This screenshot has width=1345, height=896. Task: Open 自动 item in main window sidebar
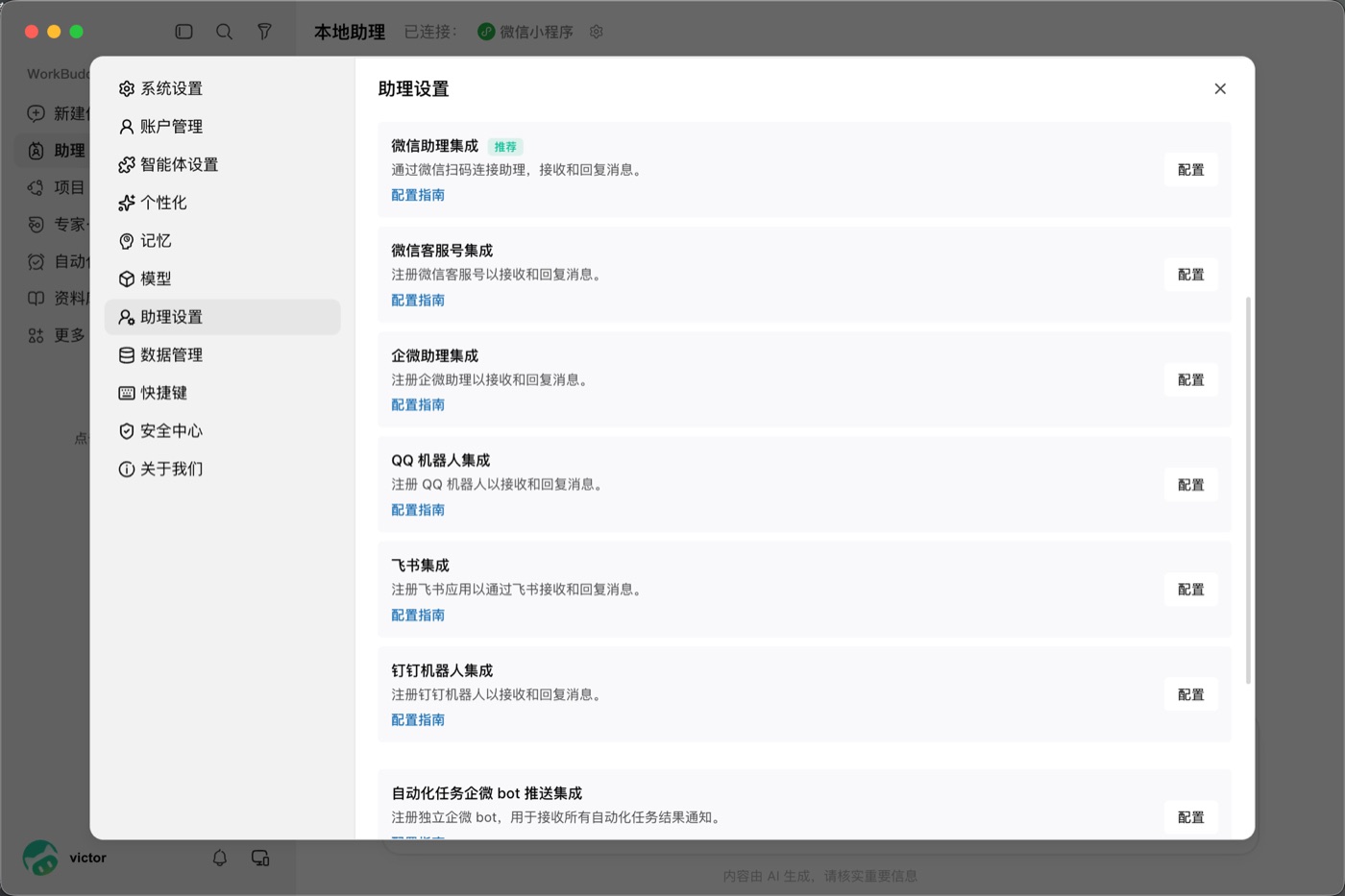pyautogui.click(x=56, y=261)
